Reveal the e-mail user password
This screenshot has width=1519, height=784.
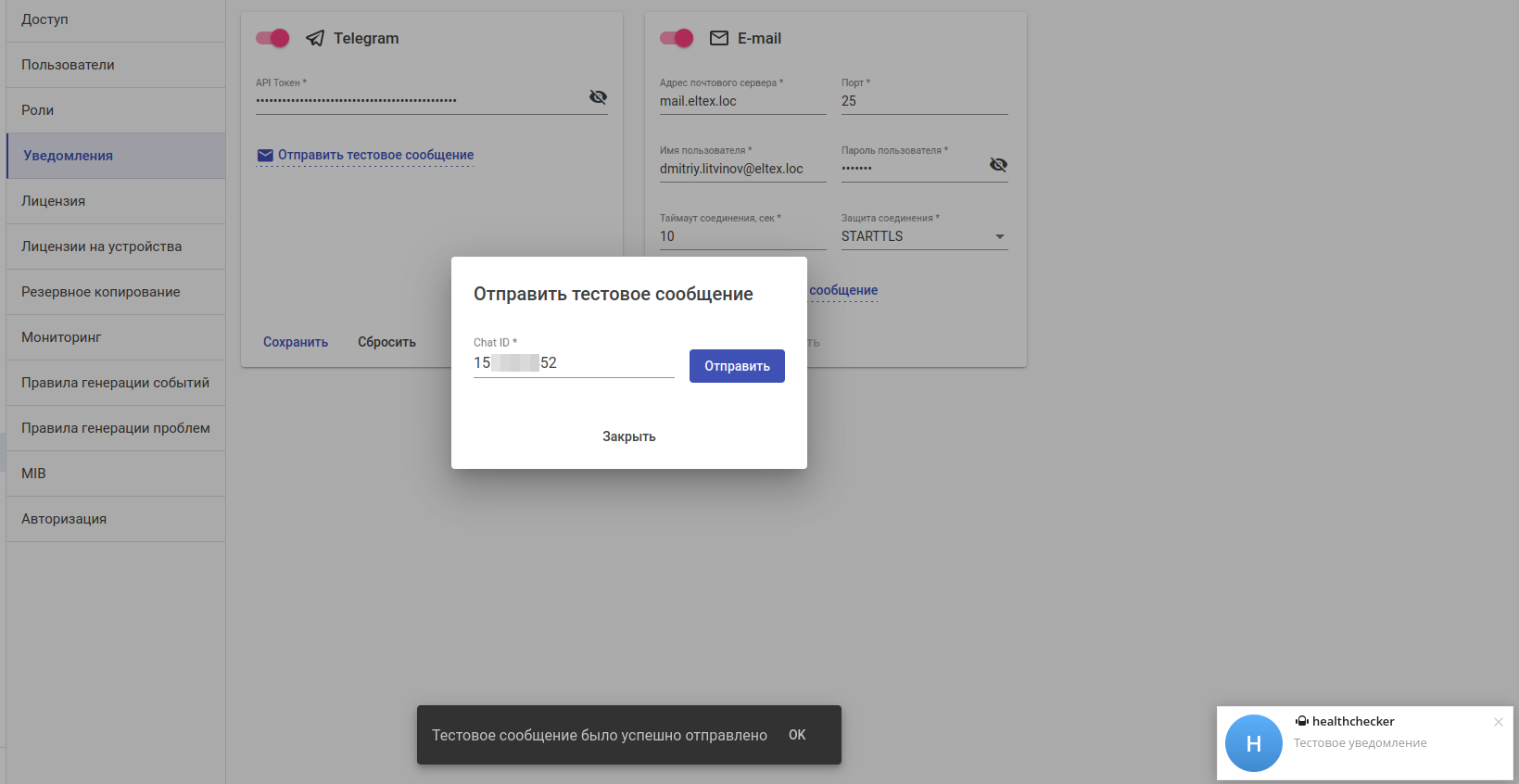pyautogui.click(x=998, y=165)
